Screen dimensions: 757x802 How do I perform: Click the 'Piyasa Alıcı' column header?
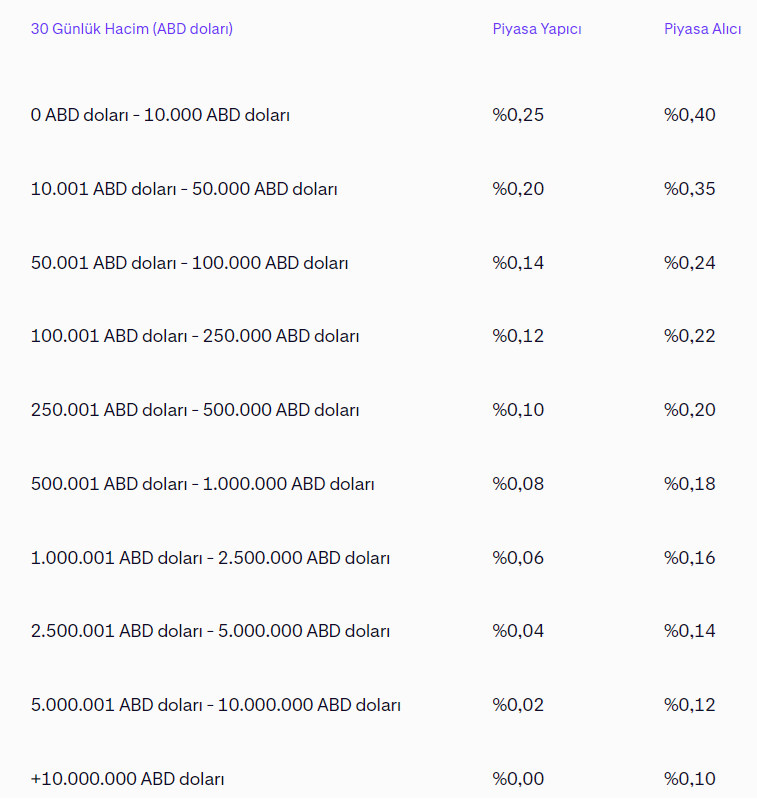702,29
